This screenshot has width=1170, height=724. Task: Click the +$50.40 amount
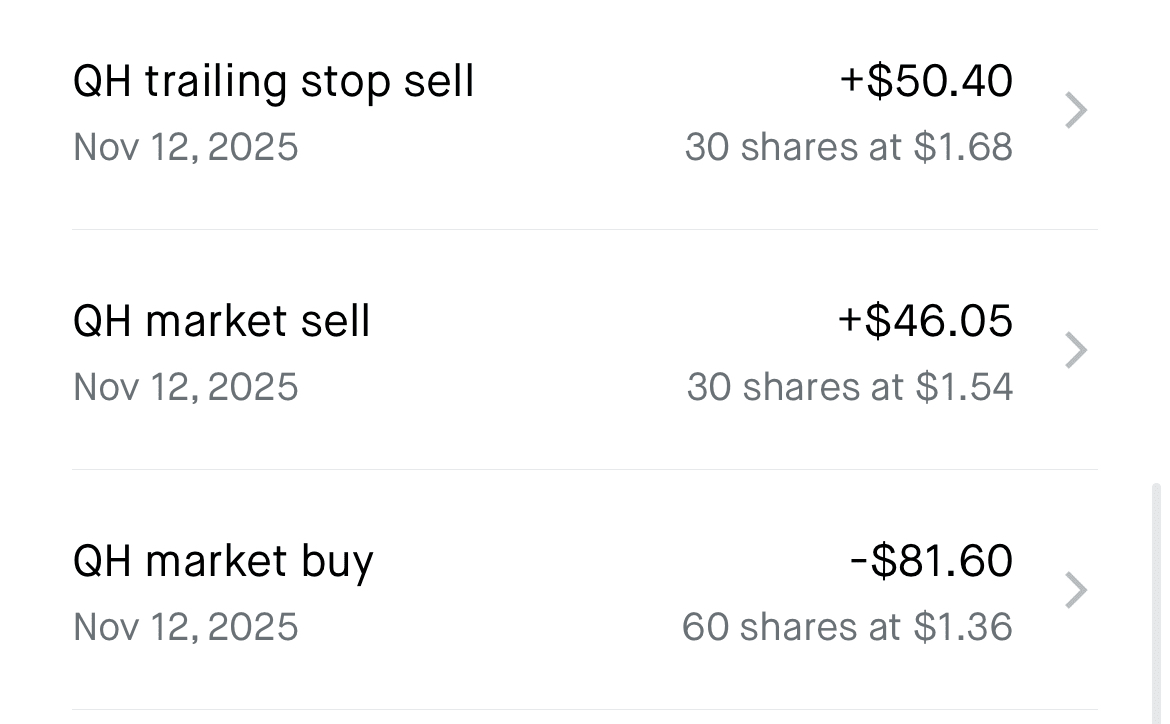(x=926, y=81)
